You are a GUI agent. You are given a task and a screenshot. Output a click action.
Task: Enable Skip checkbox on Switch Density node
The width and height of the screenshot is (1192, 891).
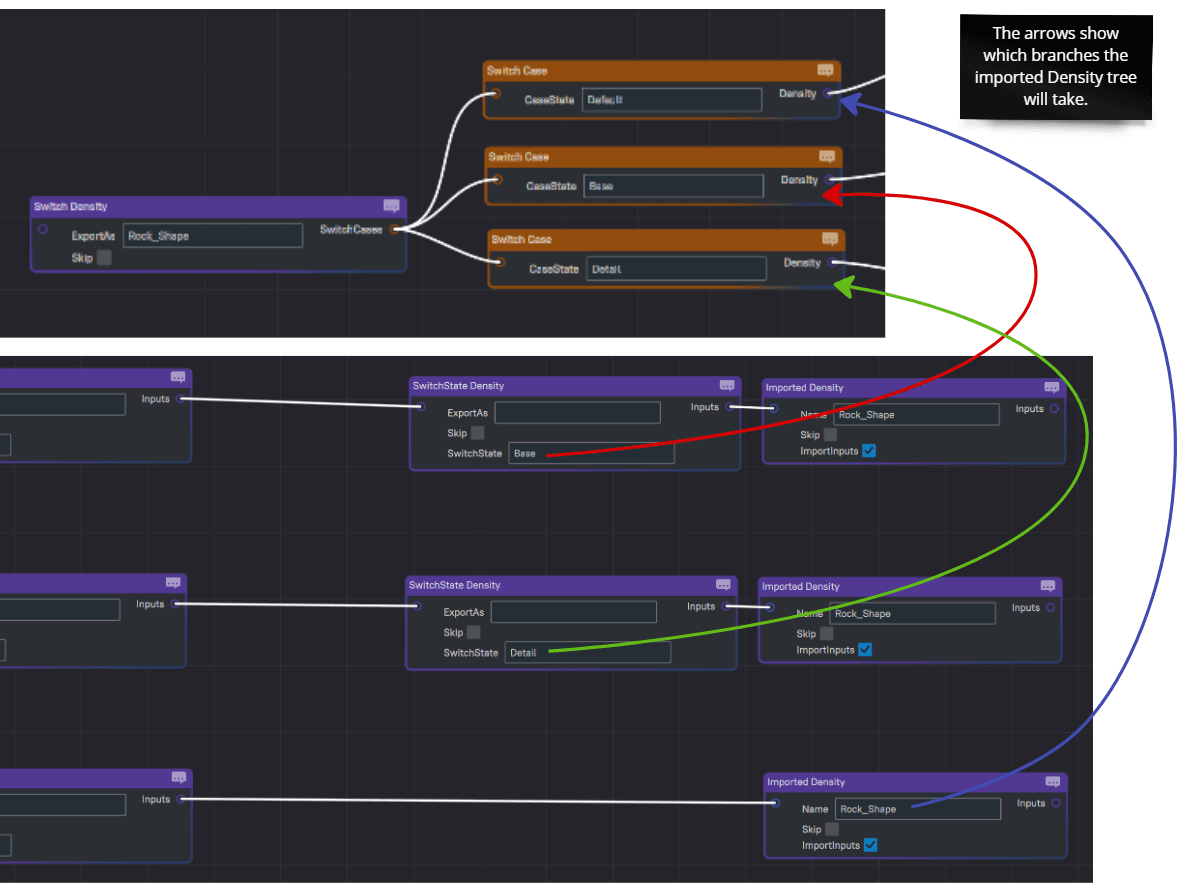coord(104,258)
